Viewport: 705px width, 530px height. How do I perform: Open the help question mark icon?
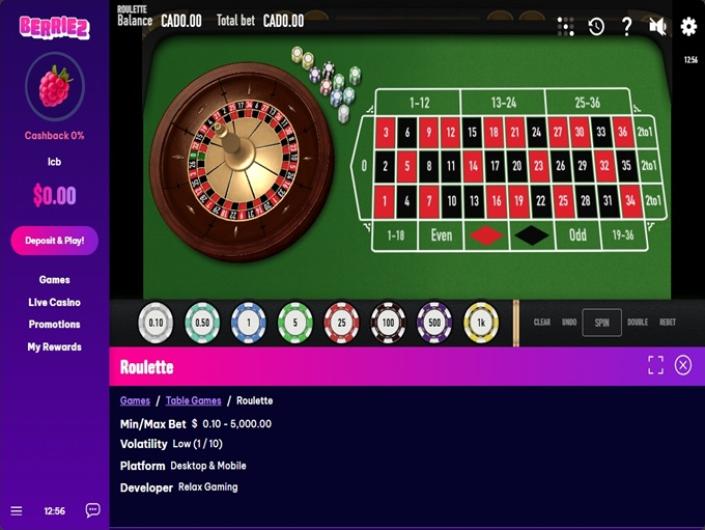(x=626, y=27)
